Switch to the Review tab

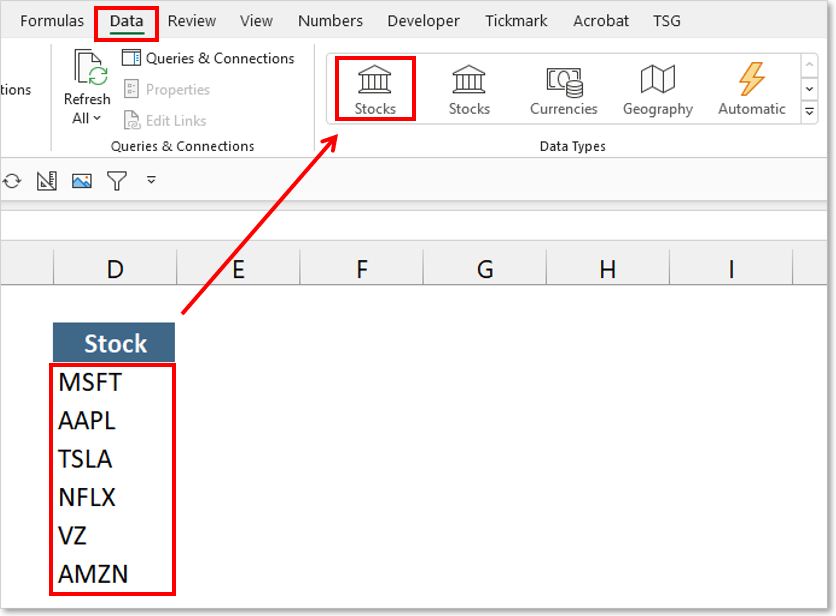(191, 20)
